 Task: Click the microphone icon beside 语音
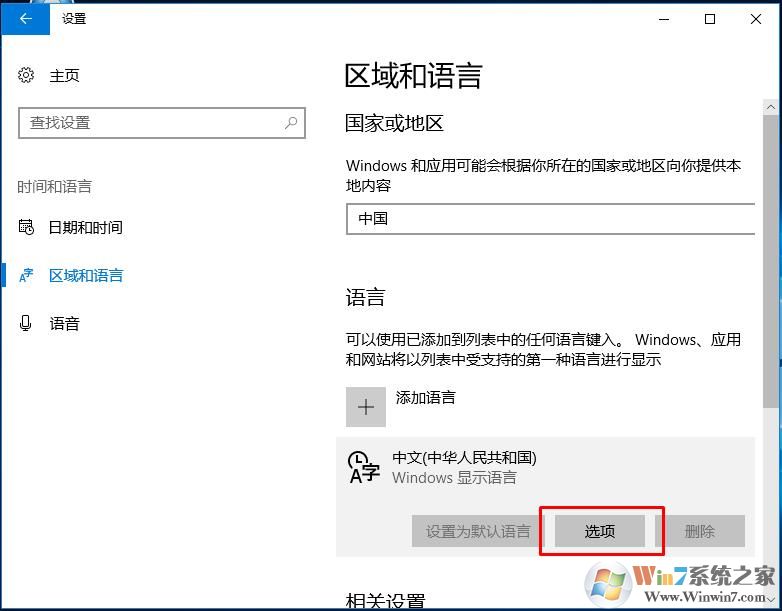[25, 323]
